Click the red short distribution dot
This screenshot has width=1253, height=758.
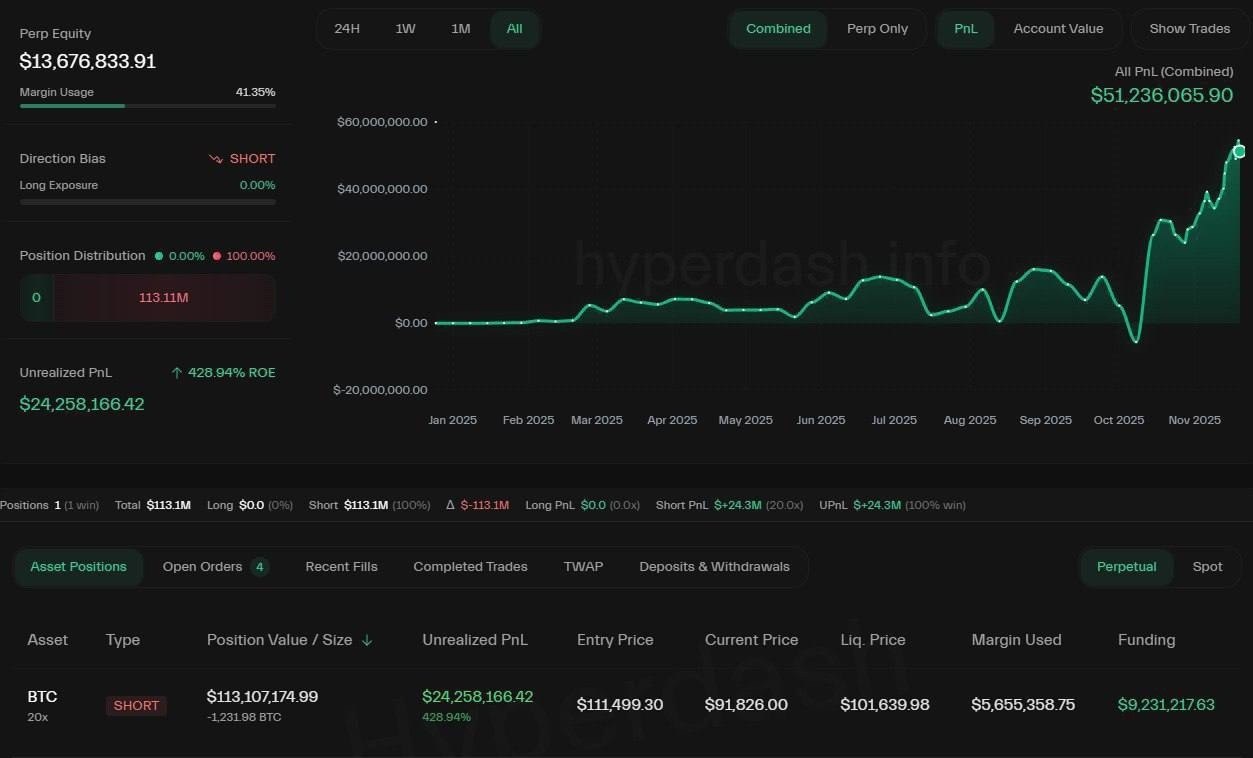point(216,256)
